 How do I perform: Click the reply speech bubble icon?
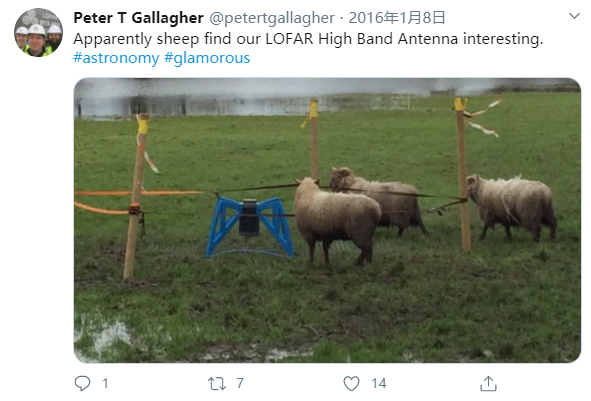coord(82,383)
